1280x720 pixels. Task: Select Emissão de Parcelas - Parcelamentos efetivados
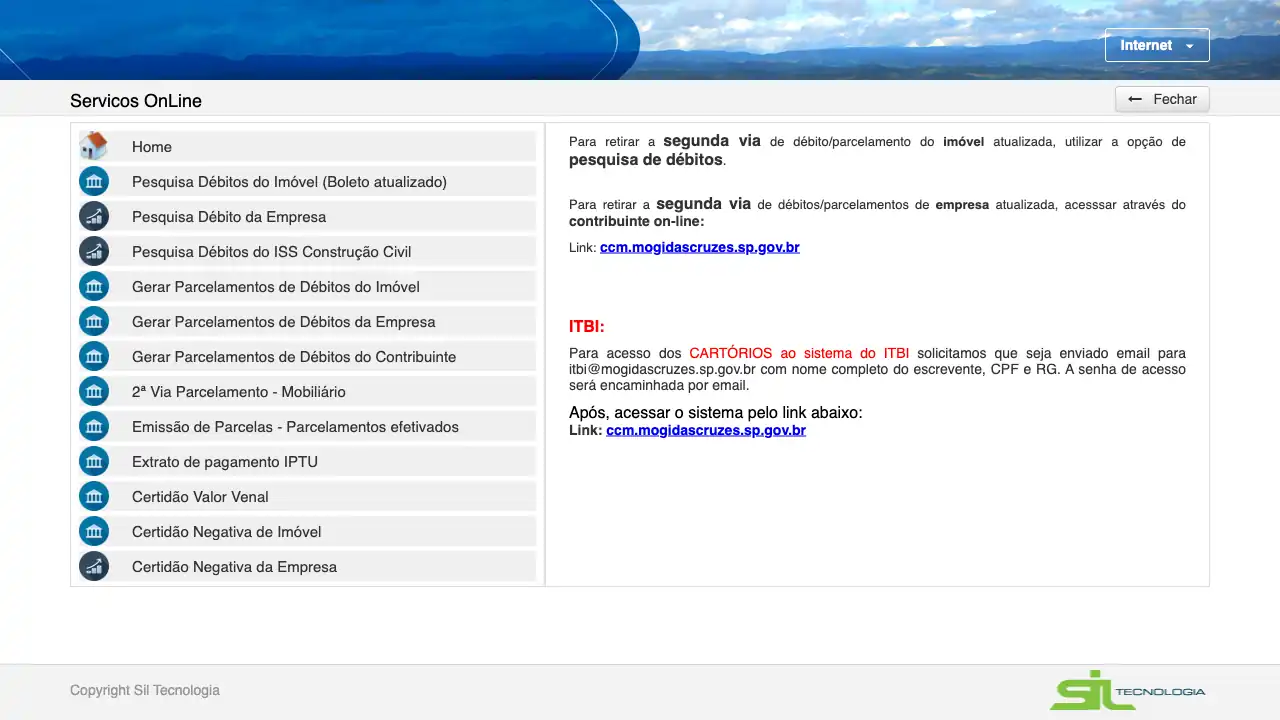click(307, 426)
